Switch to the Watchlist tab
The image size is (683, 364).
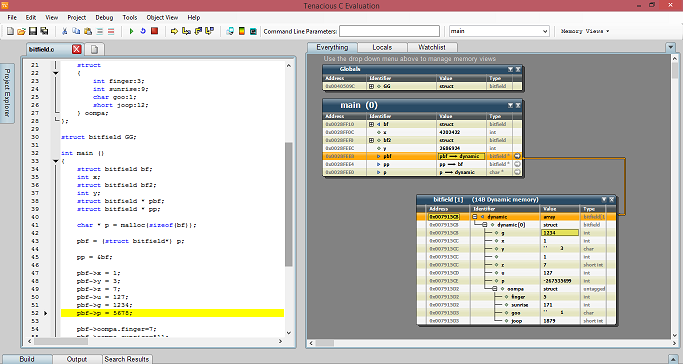pyautogui.click(x=432, y=47)
